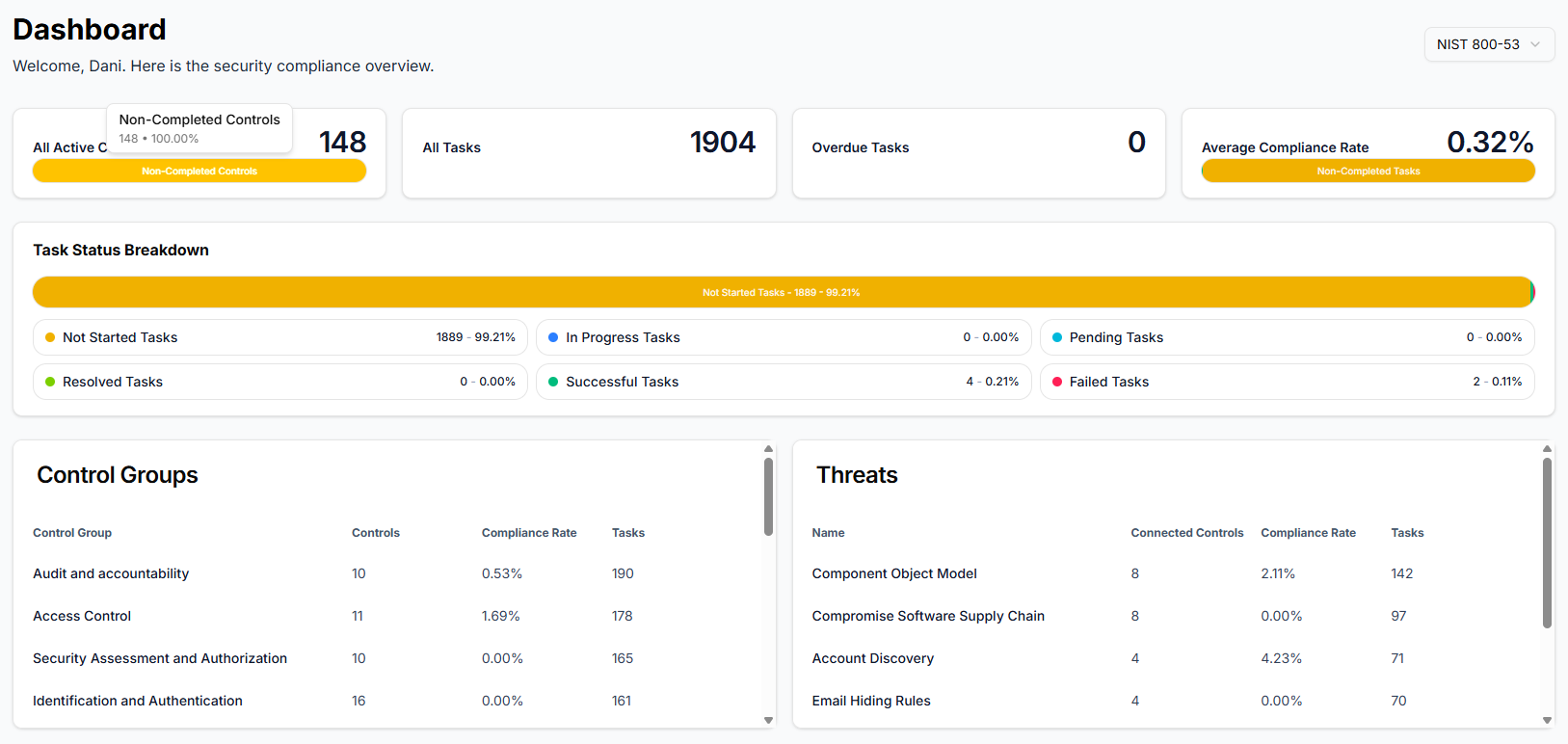Click the Threats panel scroll down arrow

pyautogui.click(x=1547, y=720)
